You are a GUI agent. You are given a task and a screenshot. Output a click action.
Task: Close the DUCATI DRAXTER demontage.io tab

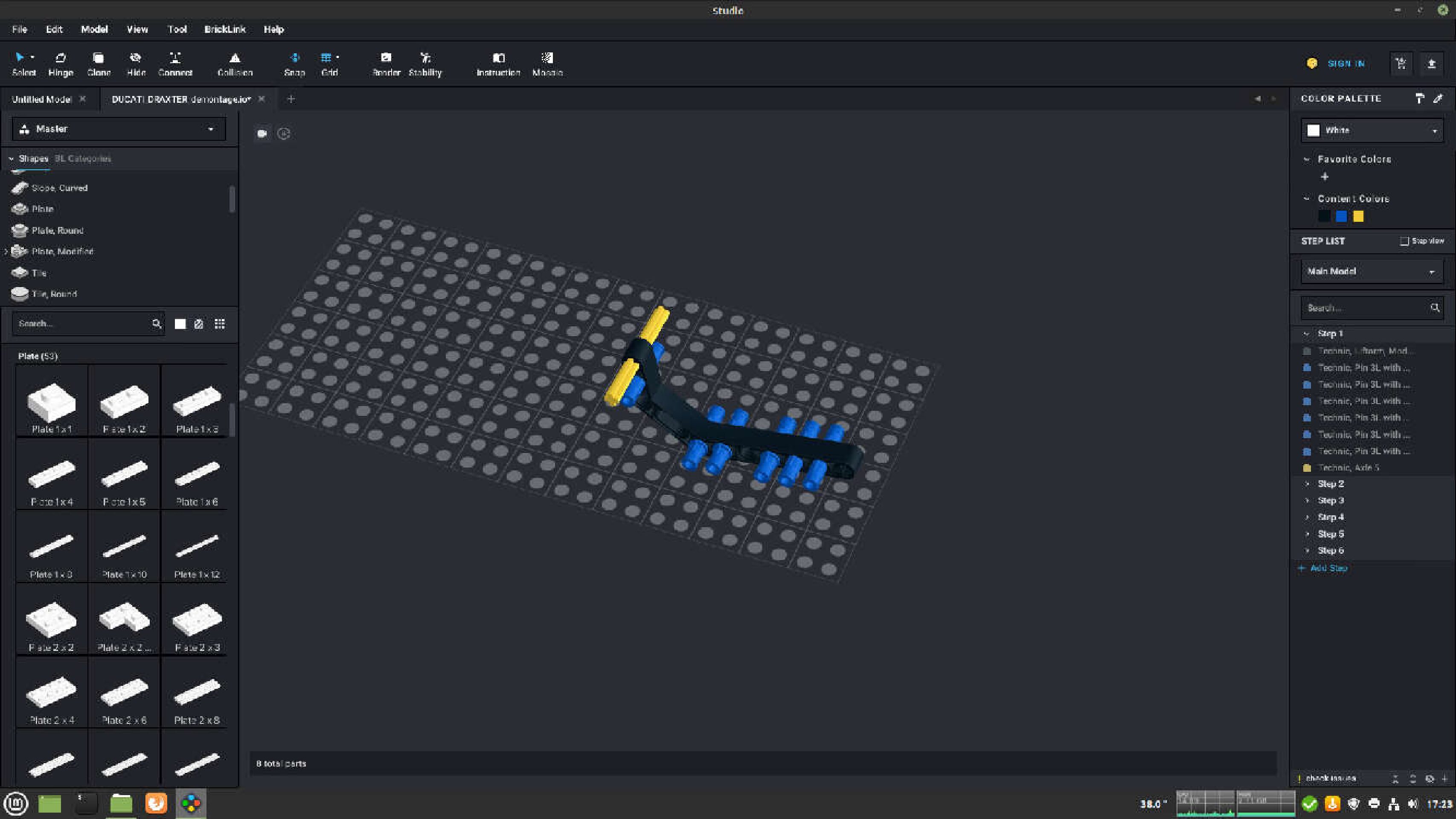(x=262, y=99)
